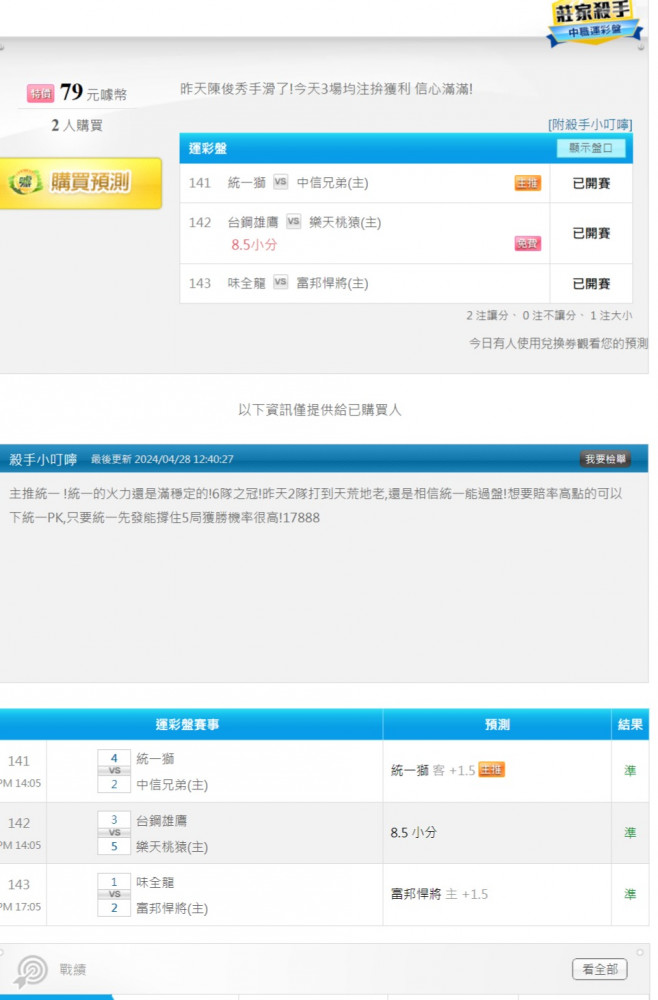Viewport: 658px width, 1000px height.
Task: Open the 附殺手小叮嚀 link
Action: [x=590, y=124]
